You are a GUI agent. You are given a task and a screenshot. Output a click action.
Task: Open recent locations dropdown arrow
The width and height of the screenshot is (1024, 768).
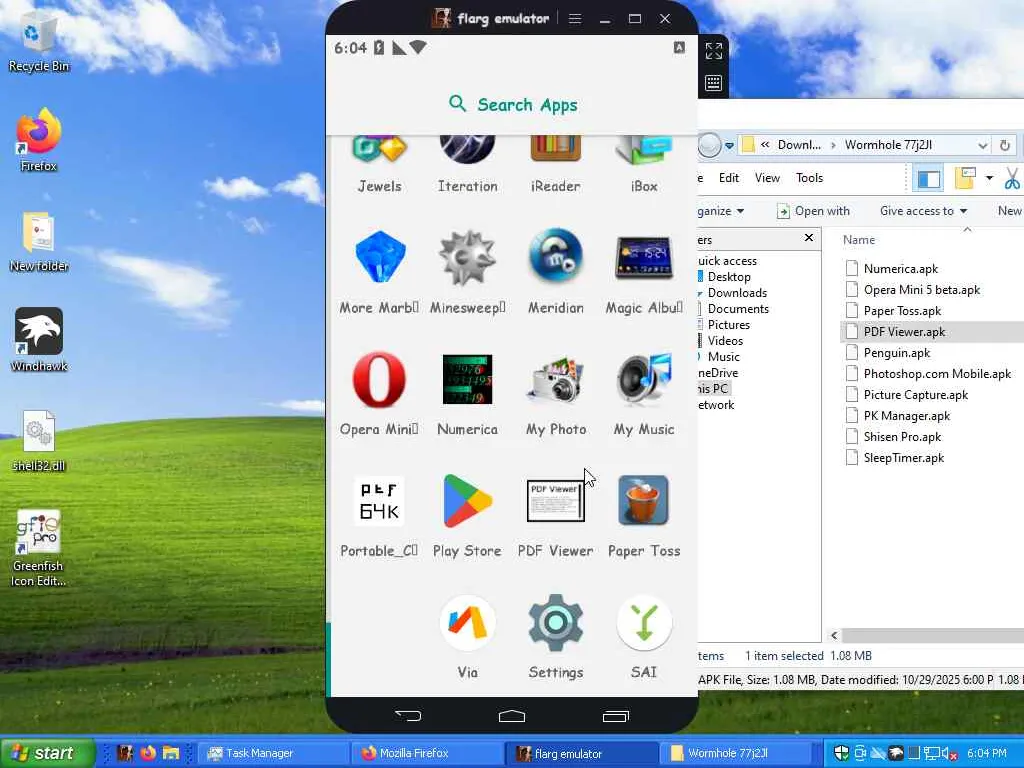coord(729,145)
